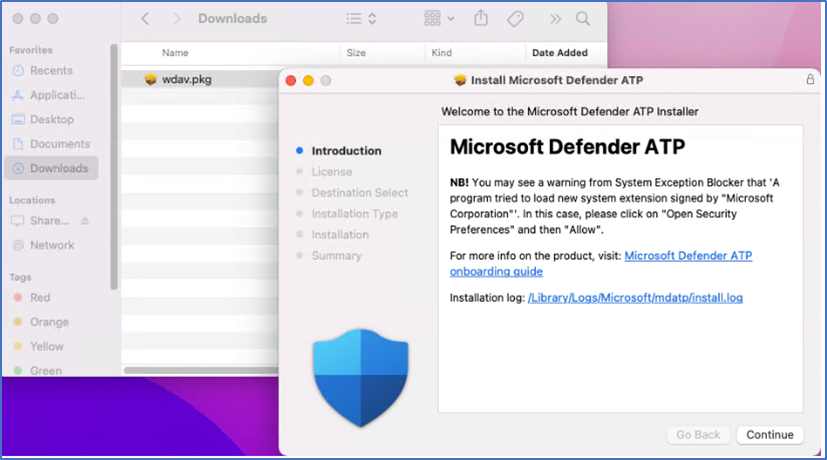Close the Defender installer window
The height and width of the screenshot is (460, 827).
291,81
